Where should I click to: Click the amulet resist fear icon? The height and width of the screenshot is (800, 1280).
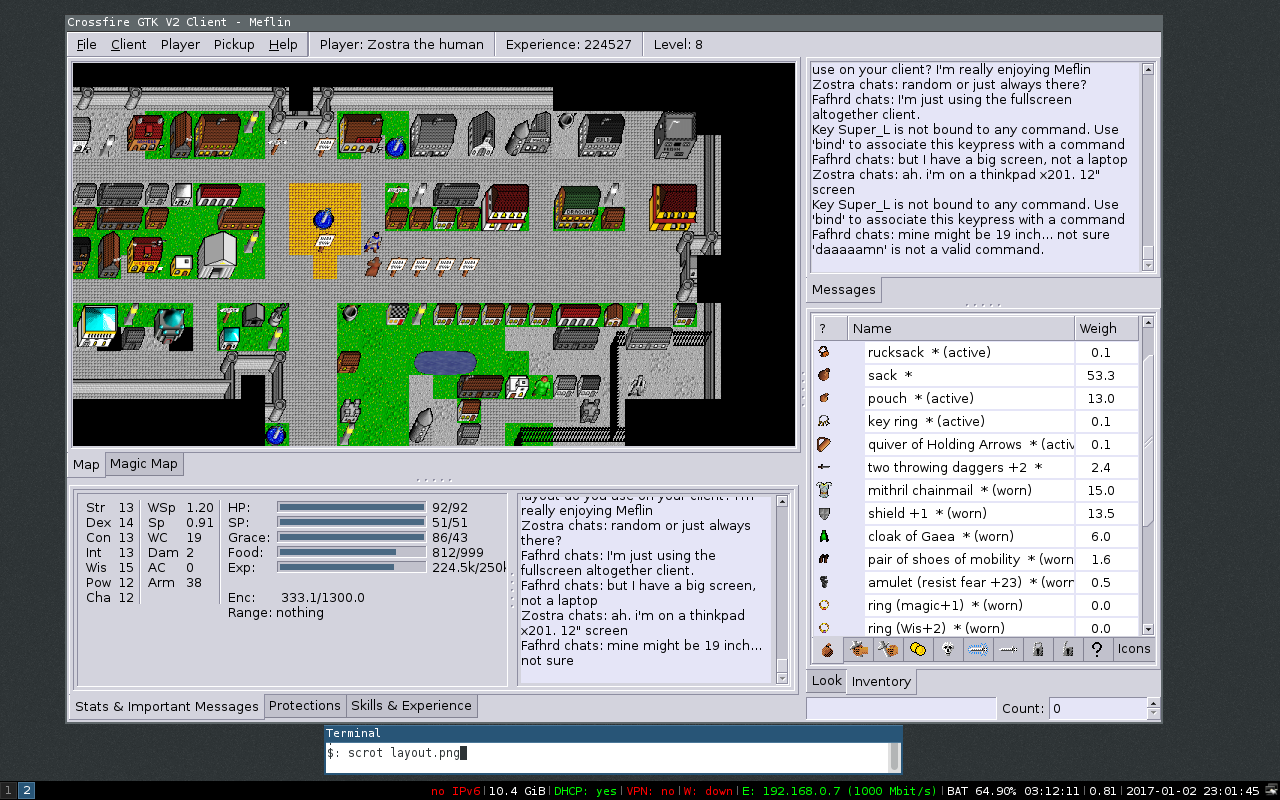(x=824, y=582)
